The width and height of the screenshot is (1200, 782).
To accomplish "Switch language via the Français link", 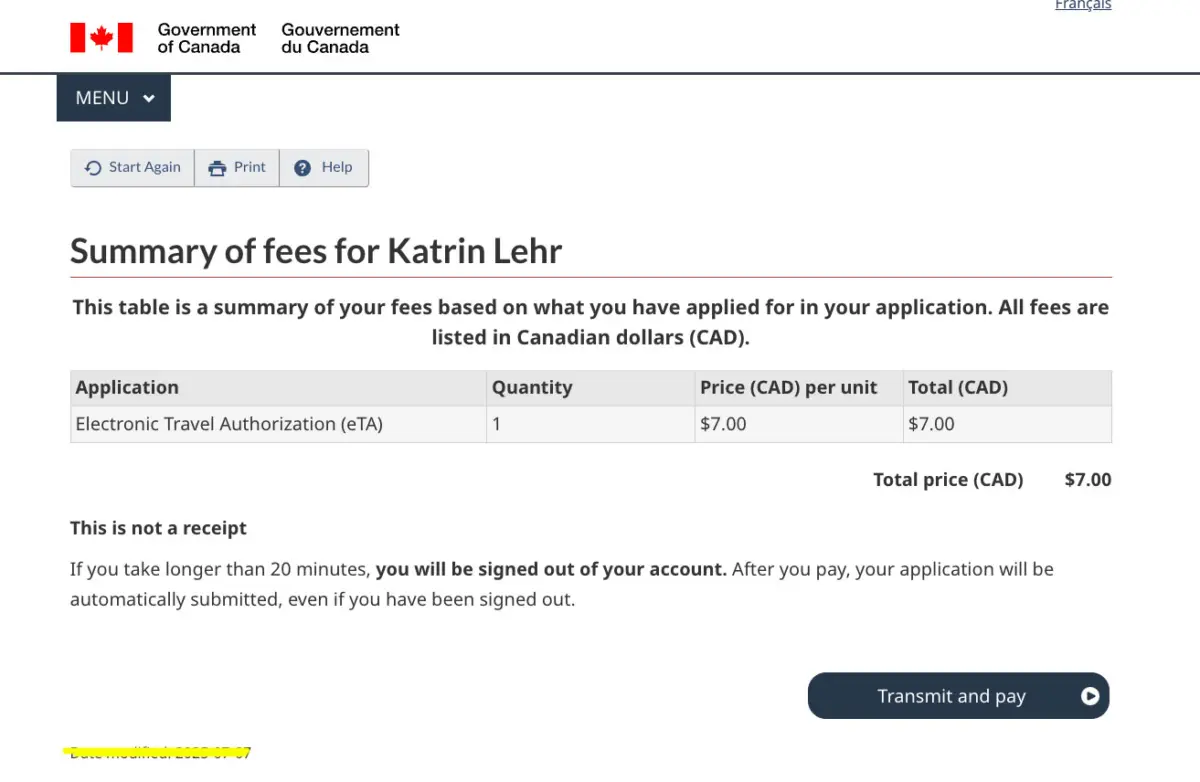I will point(1083,5).
